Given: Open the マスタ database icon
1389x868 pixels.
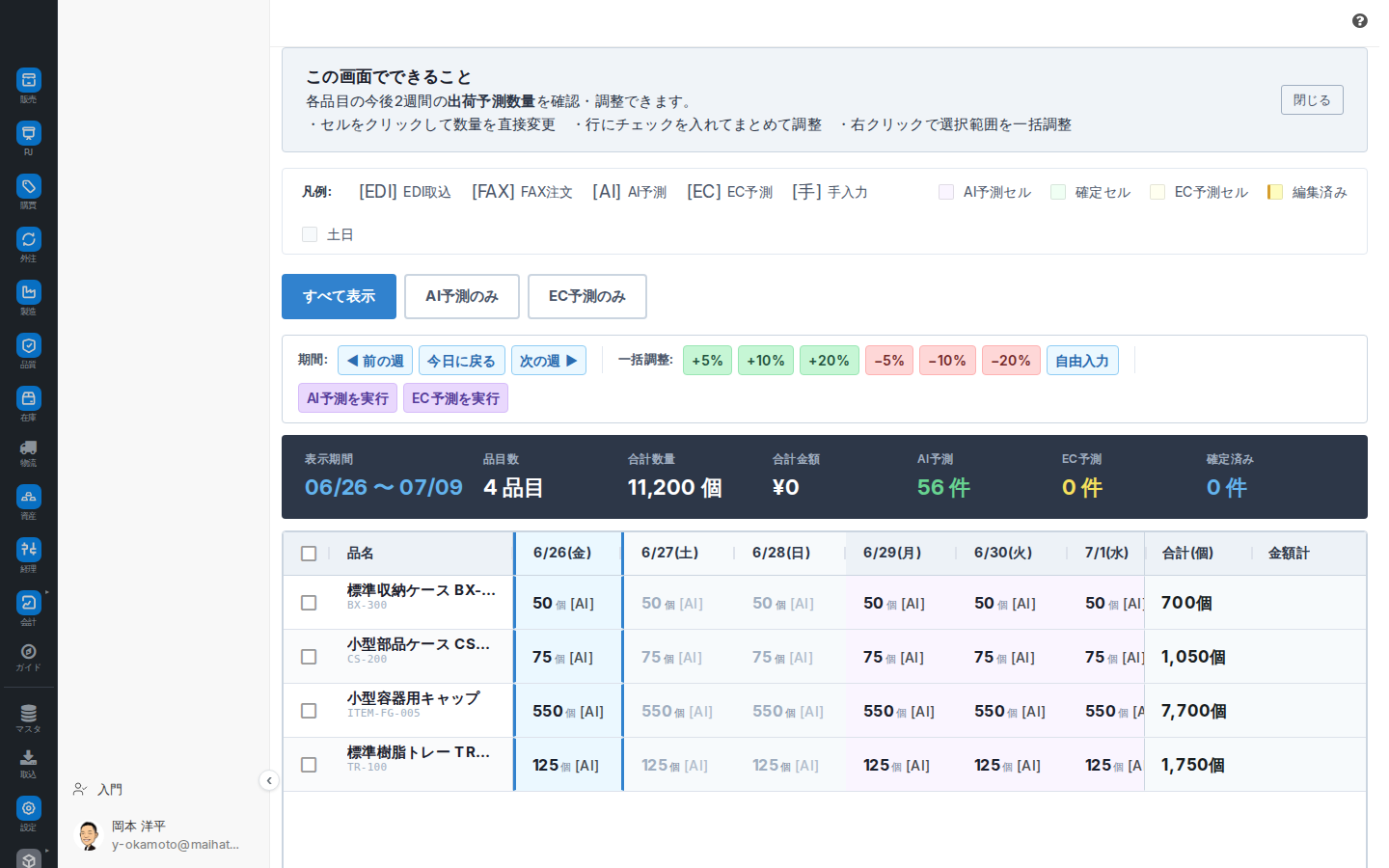Looking at the screenshot, I should (29, 714).
